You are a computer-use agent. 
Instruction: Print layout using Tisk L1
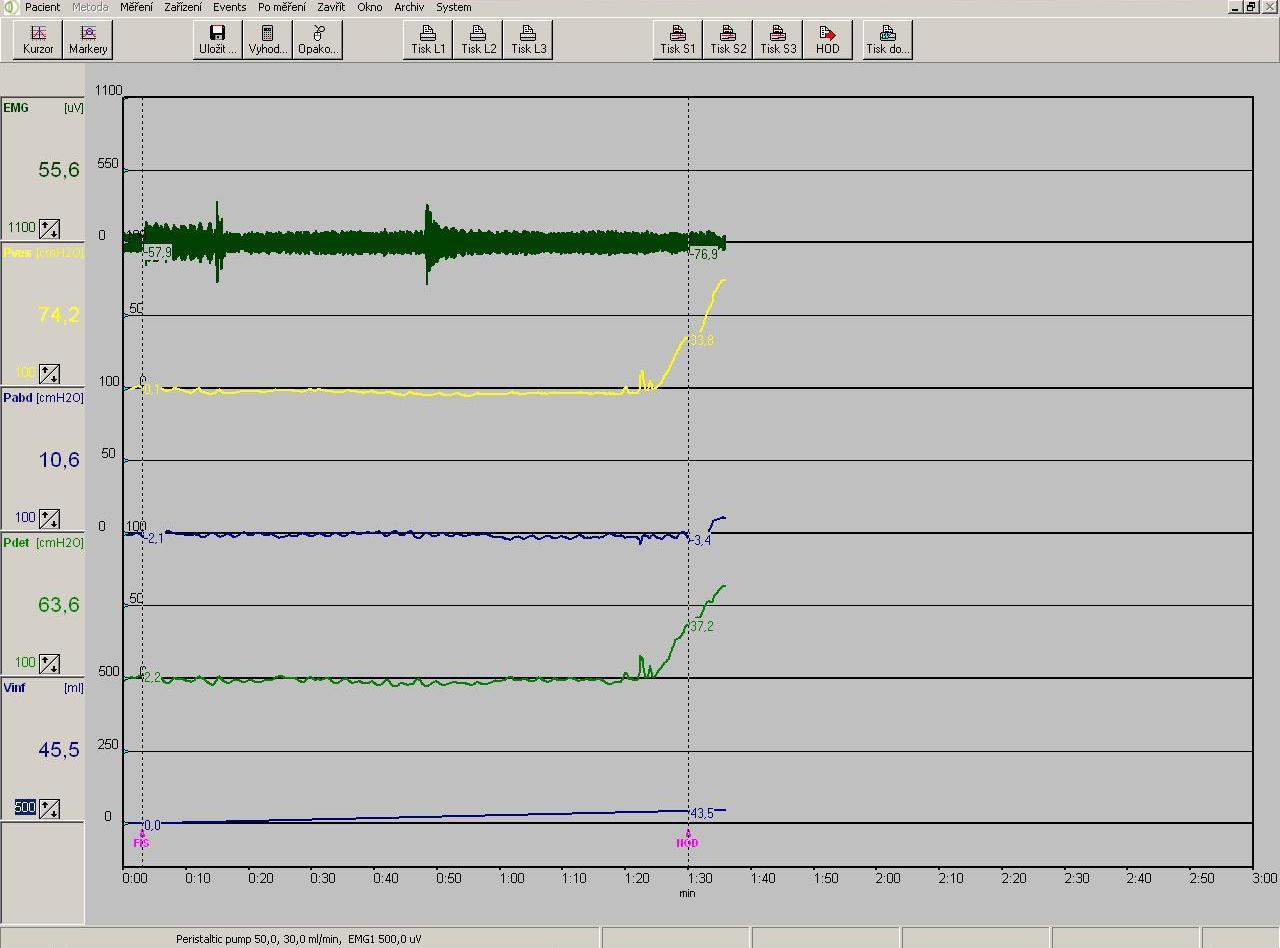pyautogui.click(x=428, y=40)
